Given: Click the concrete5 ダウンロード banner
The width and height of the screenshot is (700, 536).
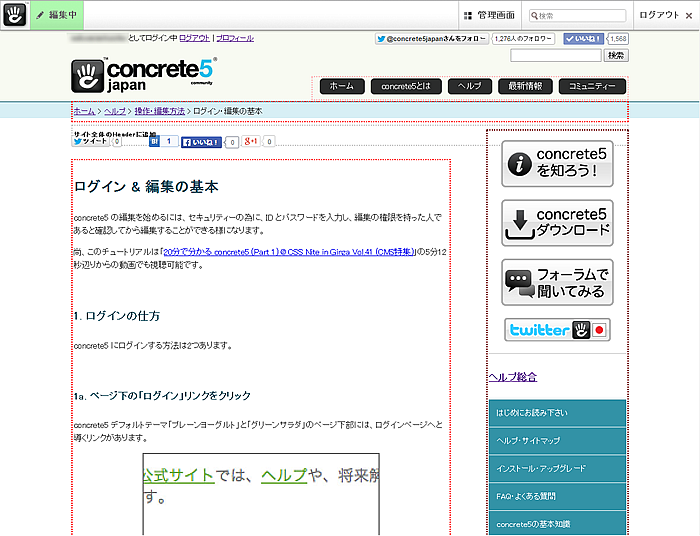Looking at the screenshot, I should 557,223.
